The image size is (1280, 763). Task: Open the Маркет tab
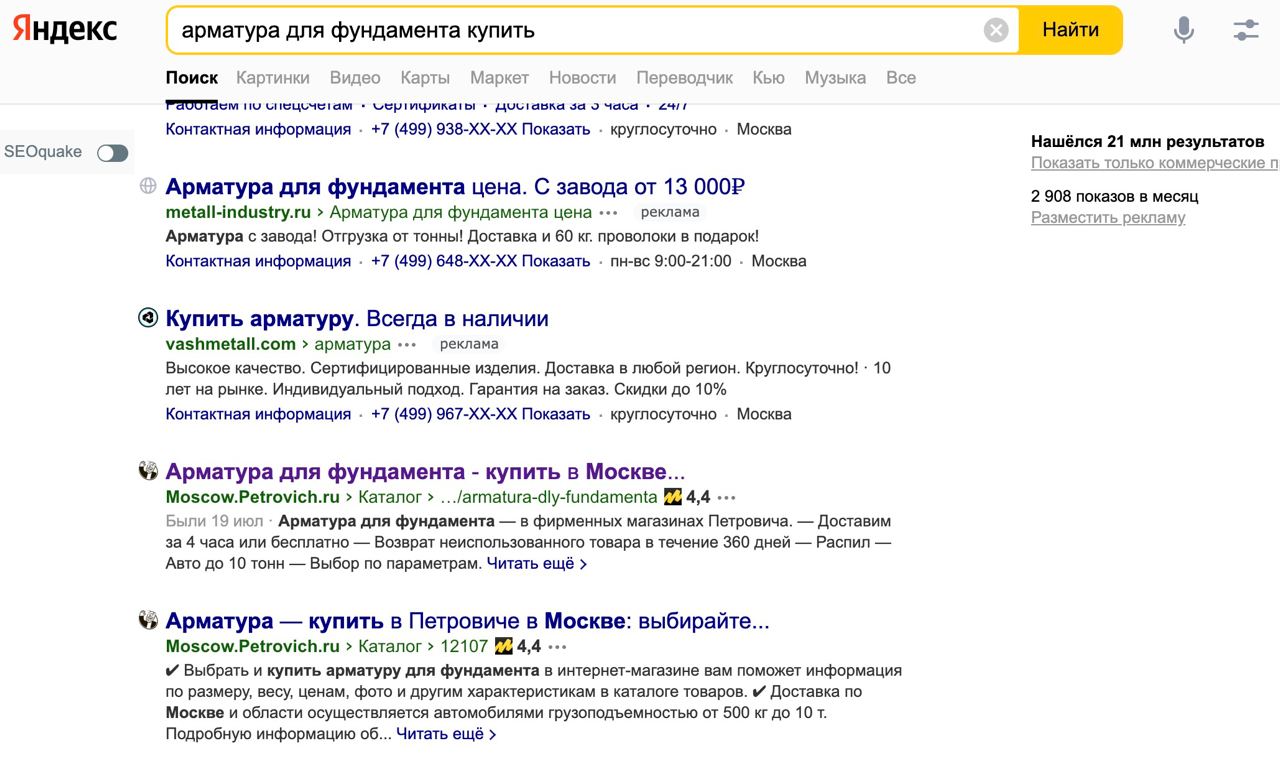(x=499, y=77)
